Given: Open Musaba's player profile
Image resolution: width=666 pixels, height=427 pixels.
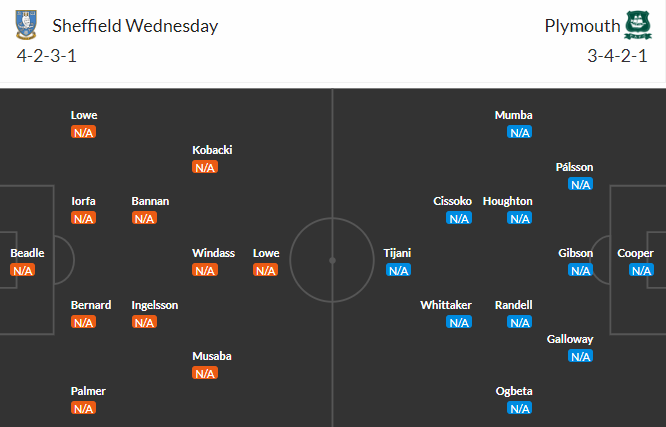Looking at the screenshot, I should point(211,356).
